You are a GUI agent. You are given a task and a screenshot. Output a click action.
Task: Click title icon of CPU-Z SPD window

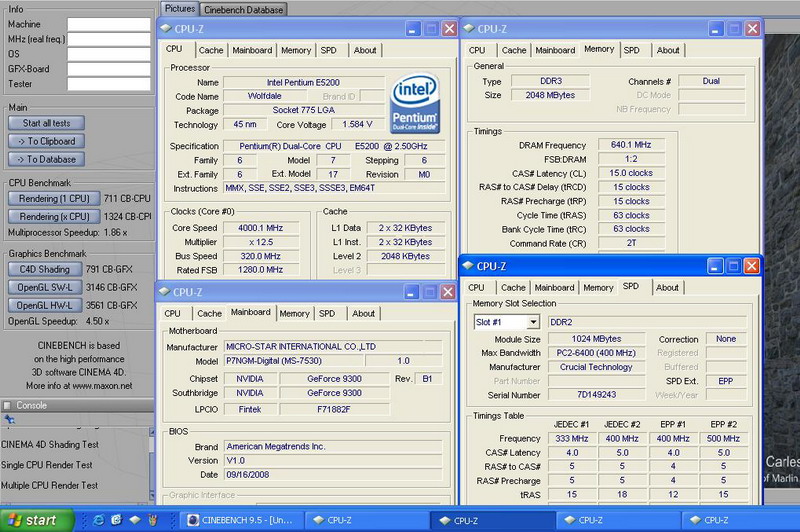point(468,266)
